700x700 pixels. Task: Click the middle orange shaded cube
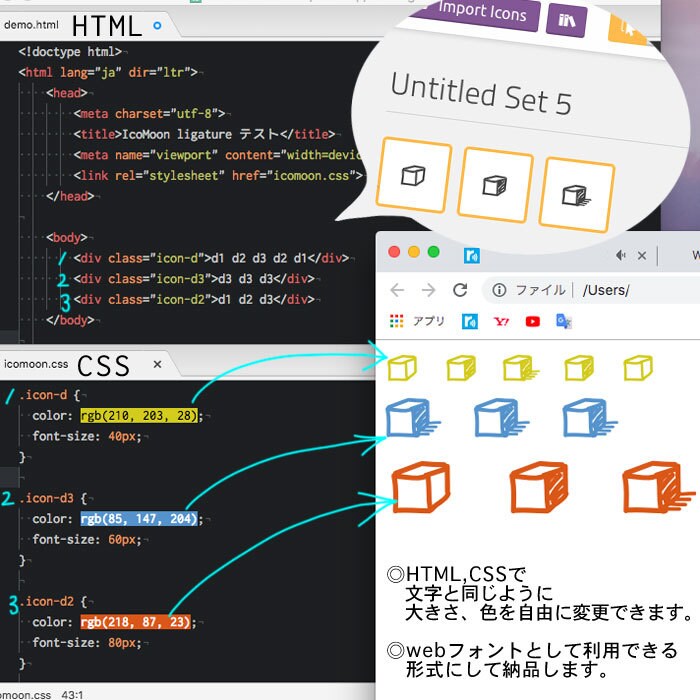click(x=539, y=488)
